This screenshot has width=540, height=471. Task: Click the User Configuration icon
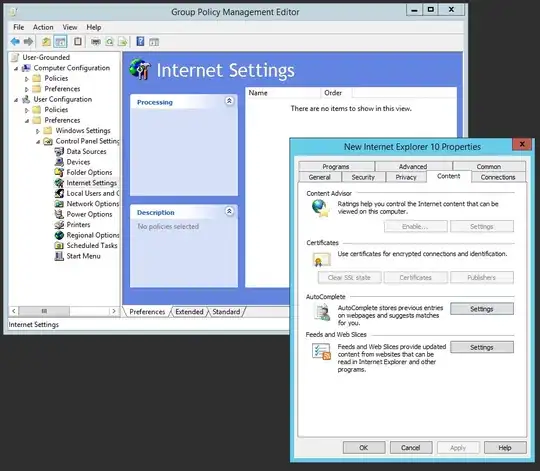click(x=26, y=99)
